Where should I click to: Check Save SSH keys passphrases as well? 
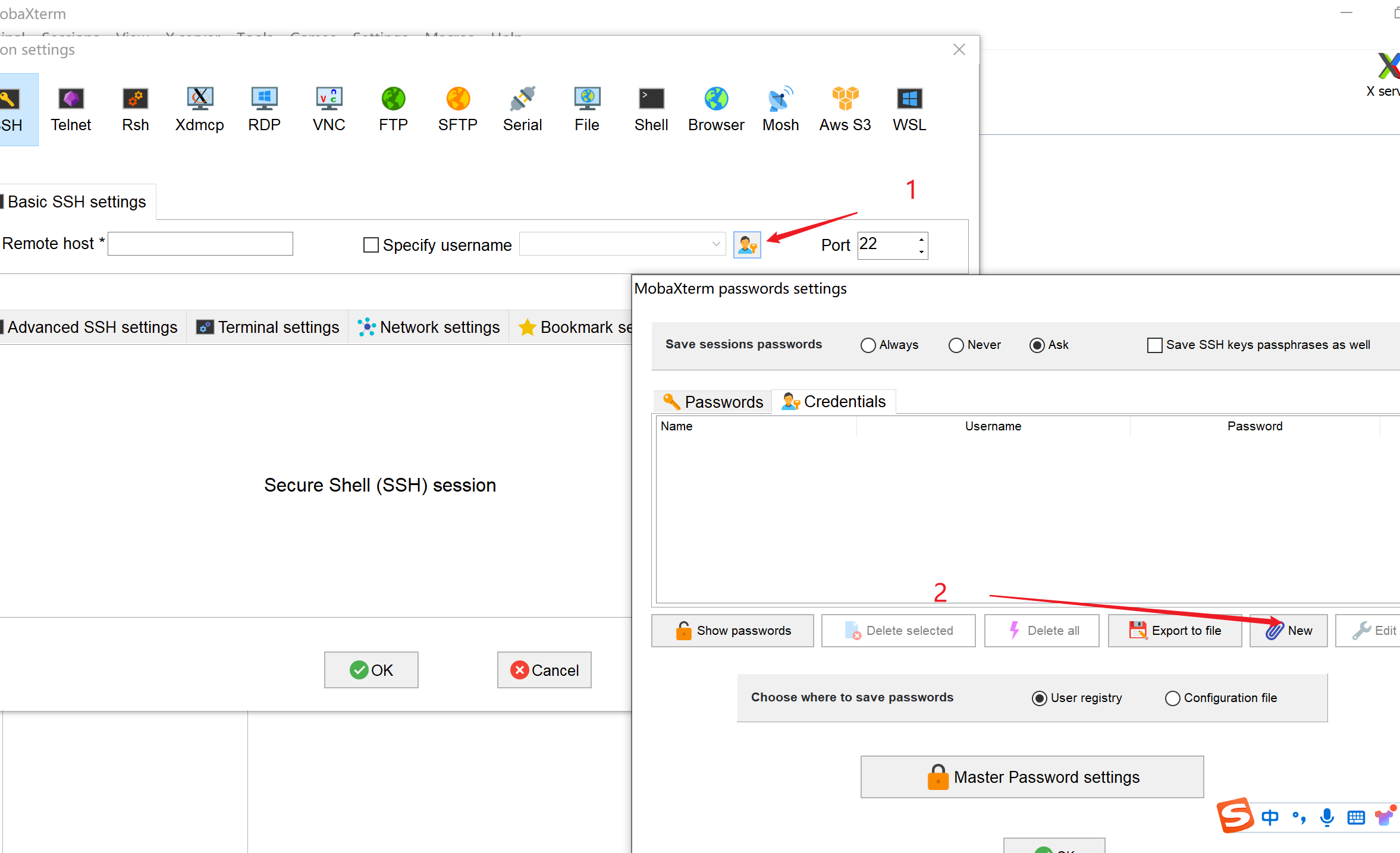click(1154, 345)
